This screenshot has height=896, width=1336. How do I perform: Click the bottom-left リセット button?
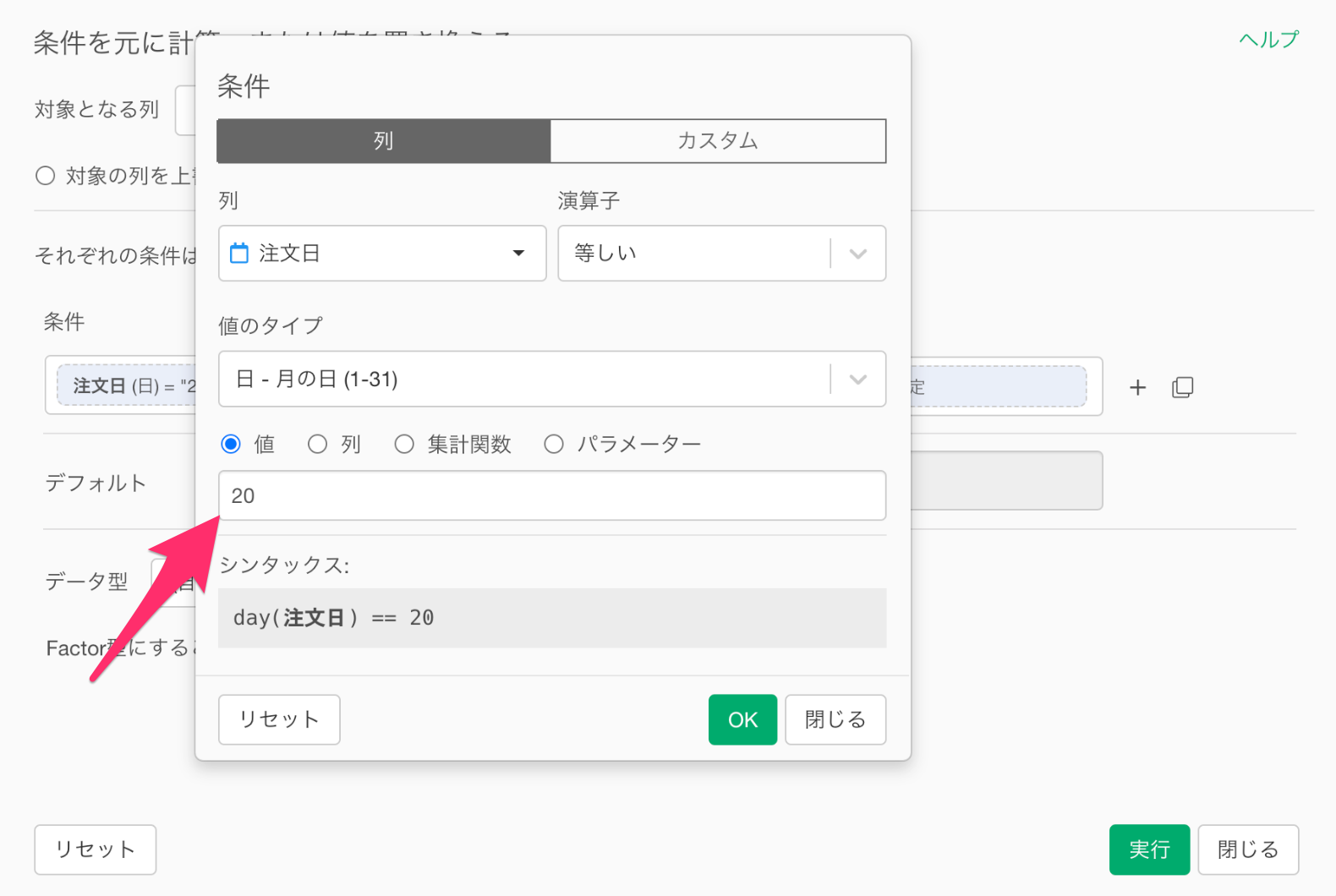point(95,850)
